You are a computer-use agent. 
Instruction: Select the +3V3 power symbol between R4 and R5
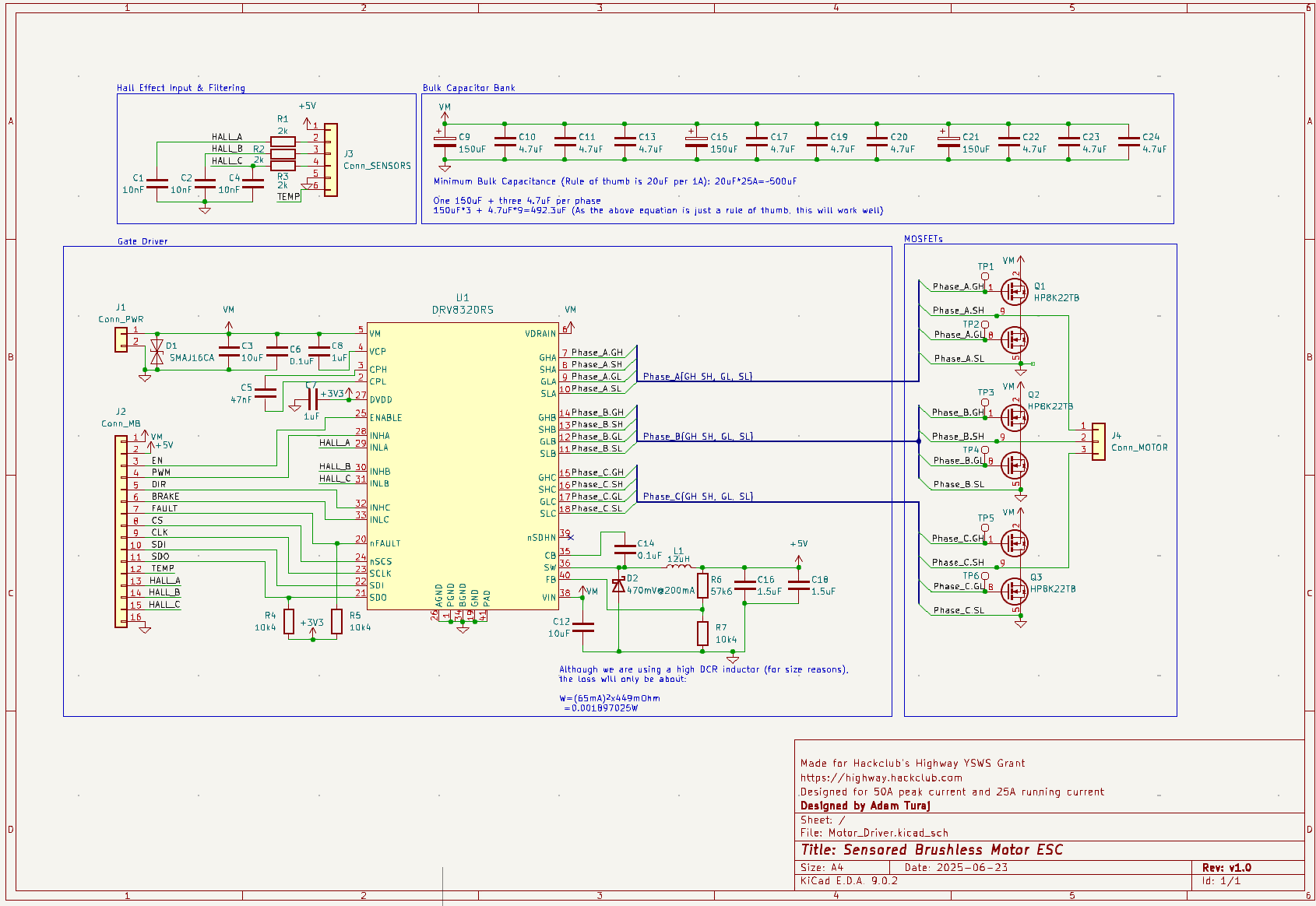click(312, 627)
